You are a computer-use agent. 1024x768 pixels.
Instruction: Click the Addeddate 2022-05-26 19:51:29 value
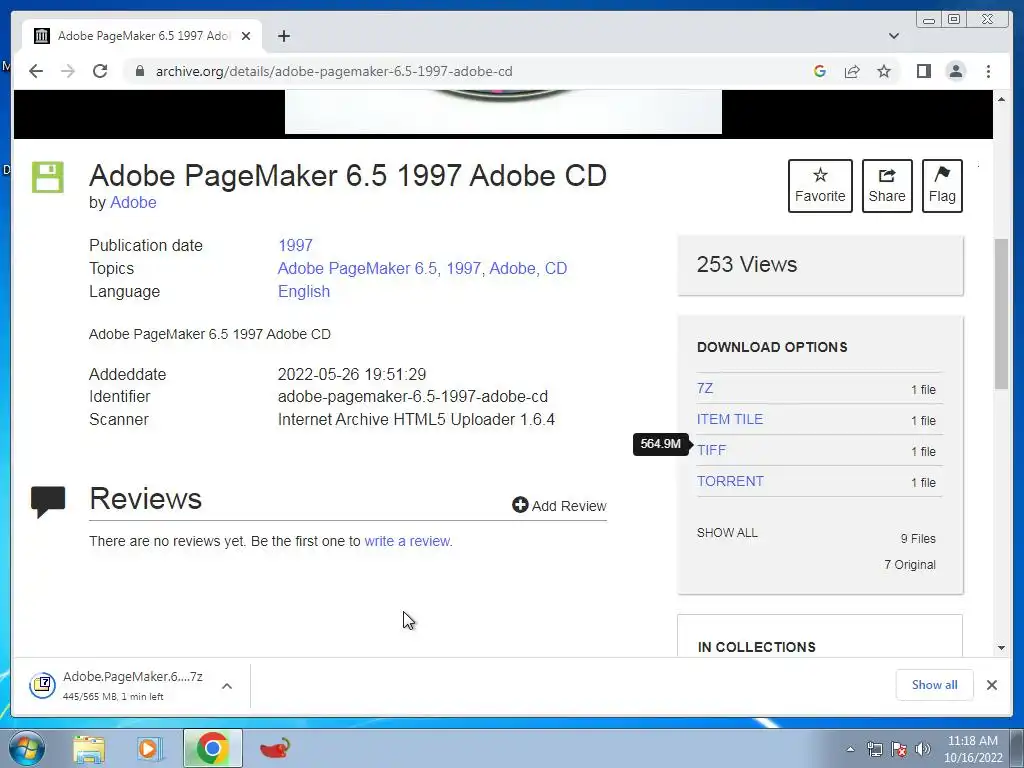(352, 374)
